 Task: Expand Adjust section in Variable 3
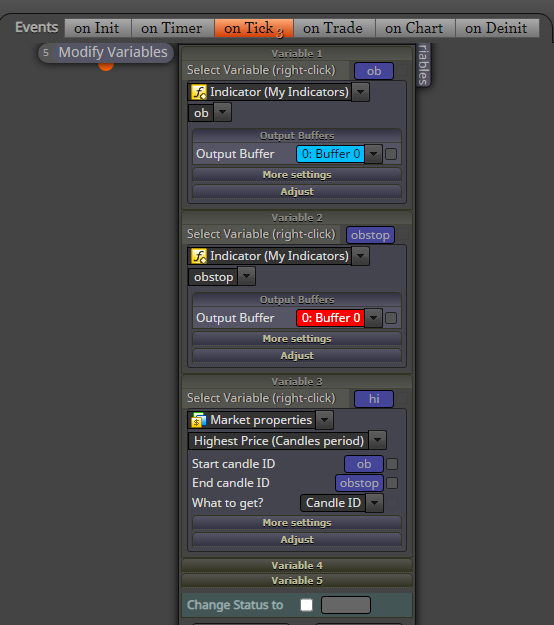[297, 540]
